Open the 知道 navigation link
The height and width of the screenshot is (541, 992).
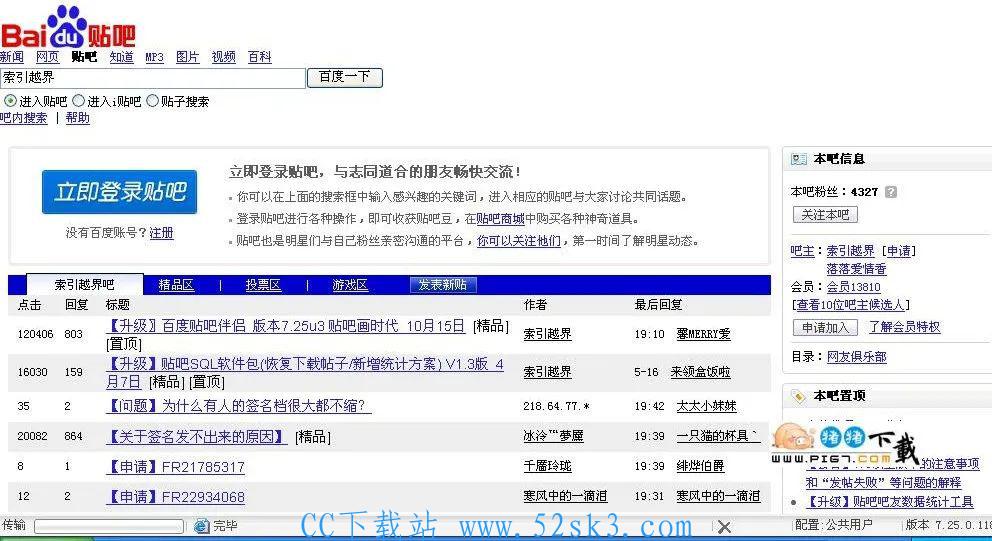[x=121, y=57]
